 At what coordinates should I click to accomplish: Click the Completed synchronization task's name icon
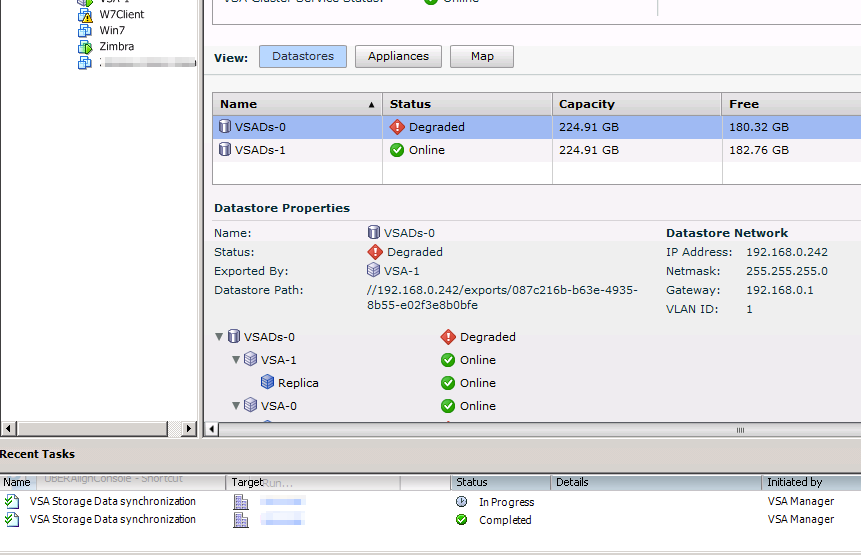(12, 519)
